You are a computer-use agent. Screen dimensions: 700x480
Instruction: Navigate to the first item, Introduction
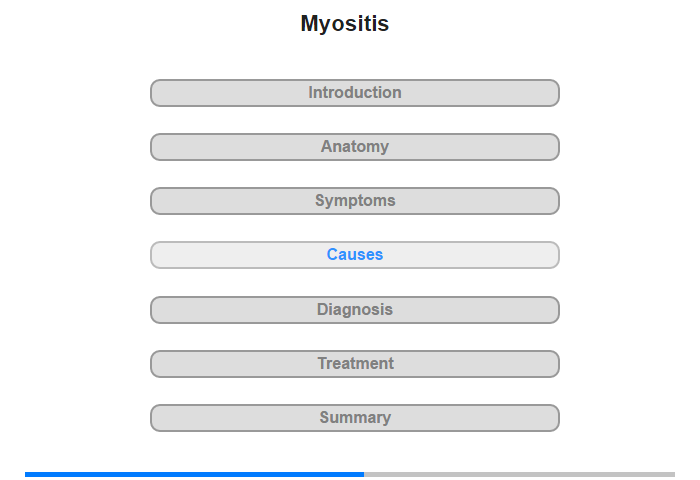pos(355,93)
